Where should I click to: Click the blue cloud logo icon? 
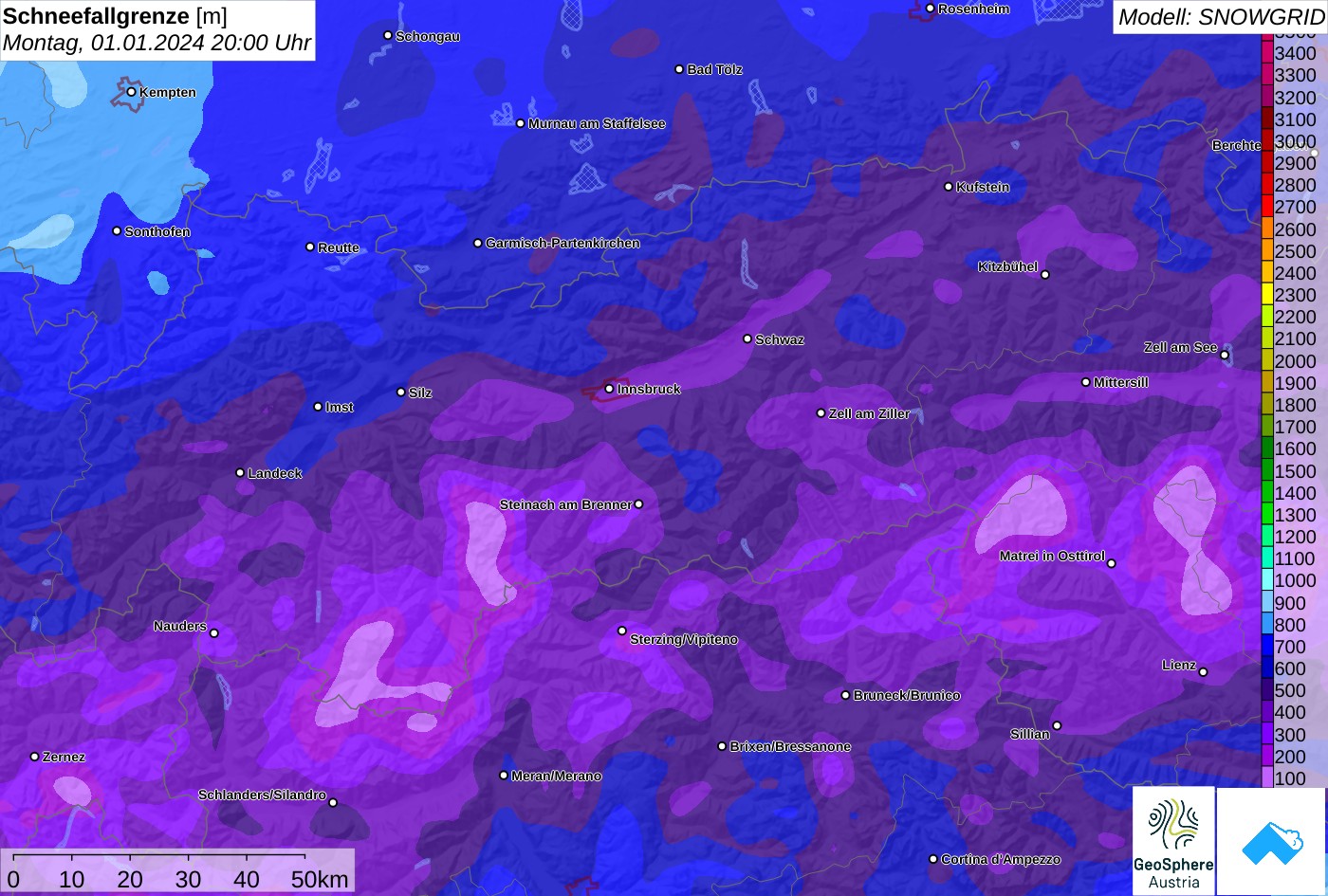[x=1271, y=841]
